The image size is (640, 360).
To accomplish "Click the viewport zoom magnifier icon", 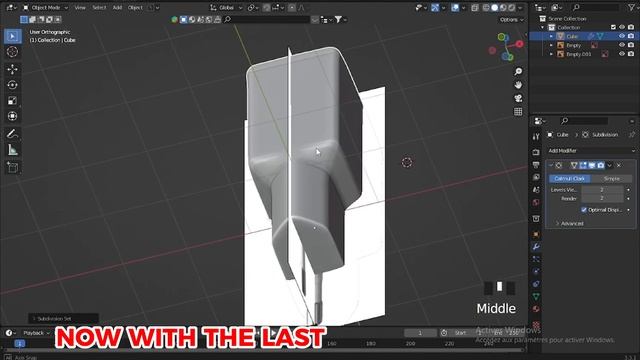I will tap(518, 71).
